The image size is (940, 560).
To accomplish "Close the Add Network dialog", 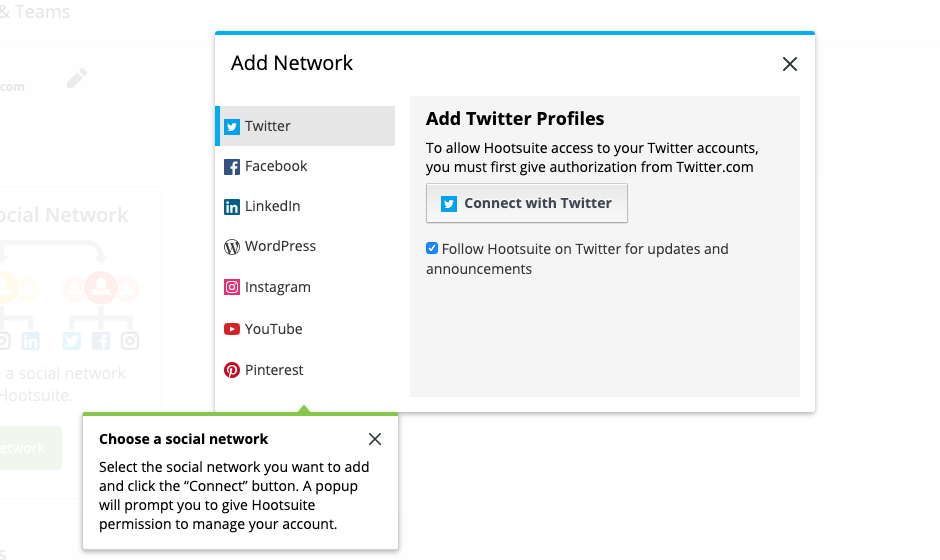I will pos(790,64).
